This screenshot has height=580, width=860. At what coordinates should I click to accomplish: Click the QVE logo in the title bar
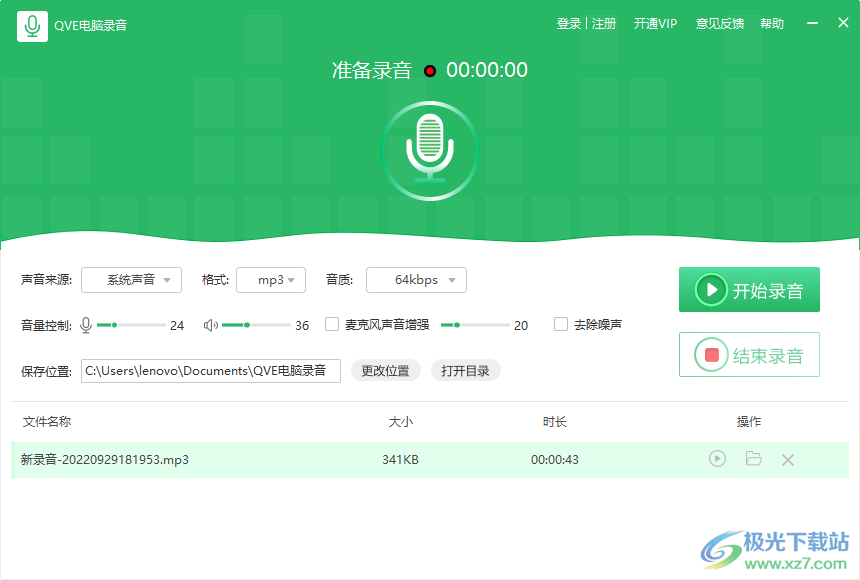coord(33,23)
